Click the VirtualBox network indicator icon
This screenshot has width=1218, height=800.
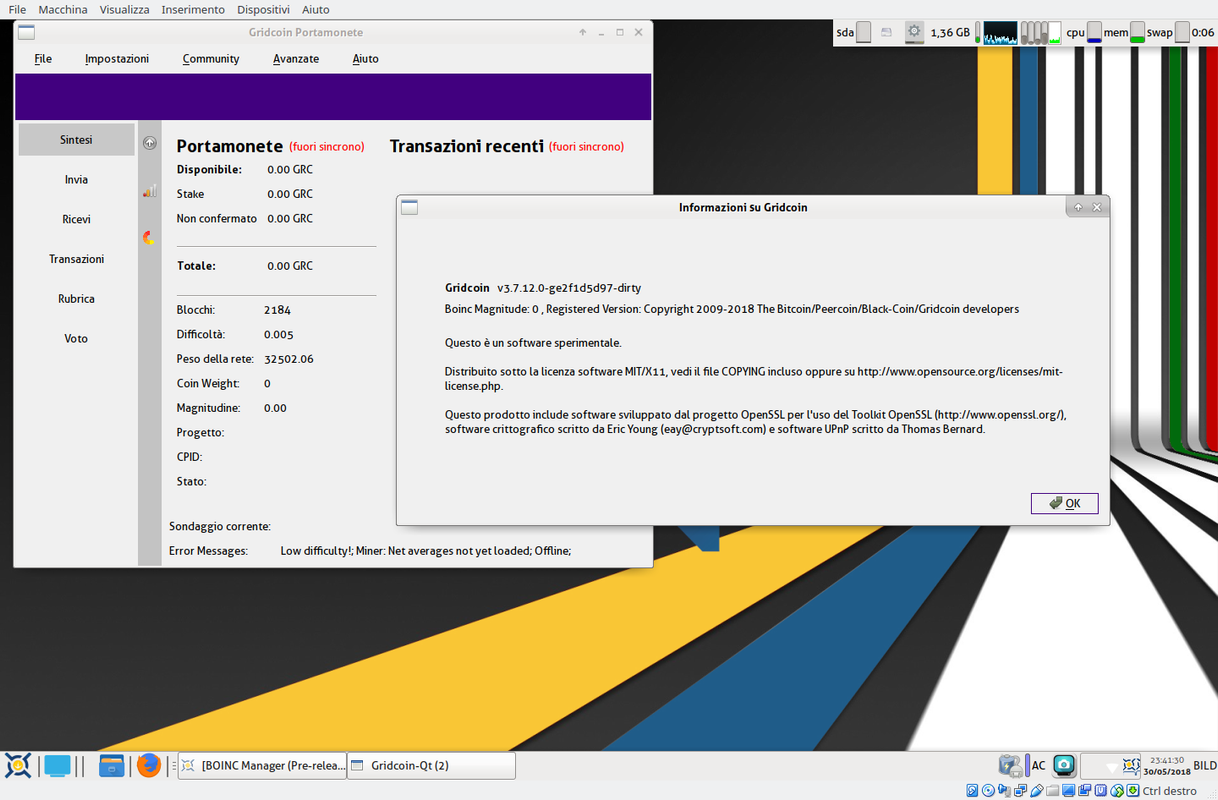pos(1020,790)
